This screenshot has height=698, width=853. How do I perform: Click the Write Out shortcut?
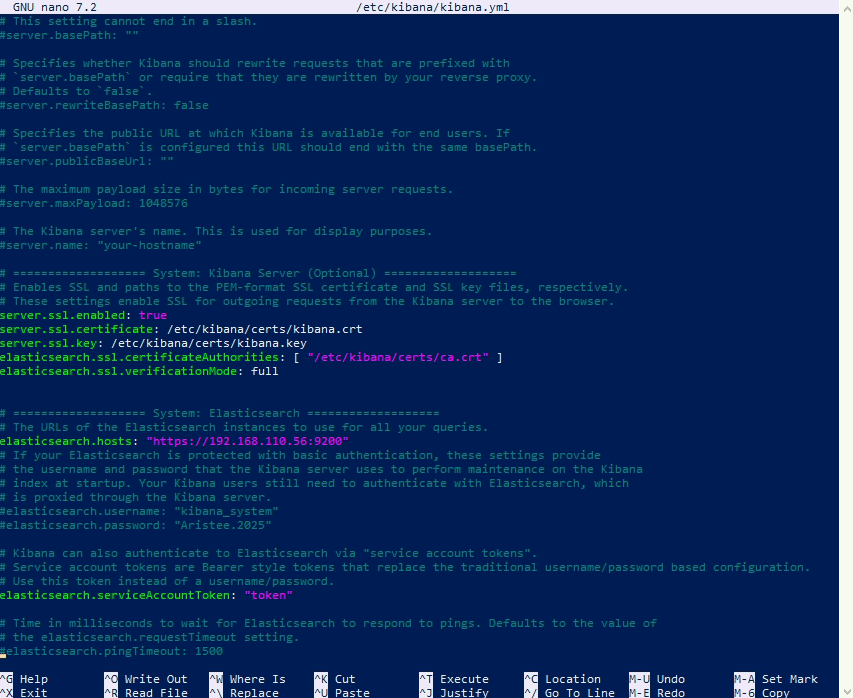coord(155,679)
